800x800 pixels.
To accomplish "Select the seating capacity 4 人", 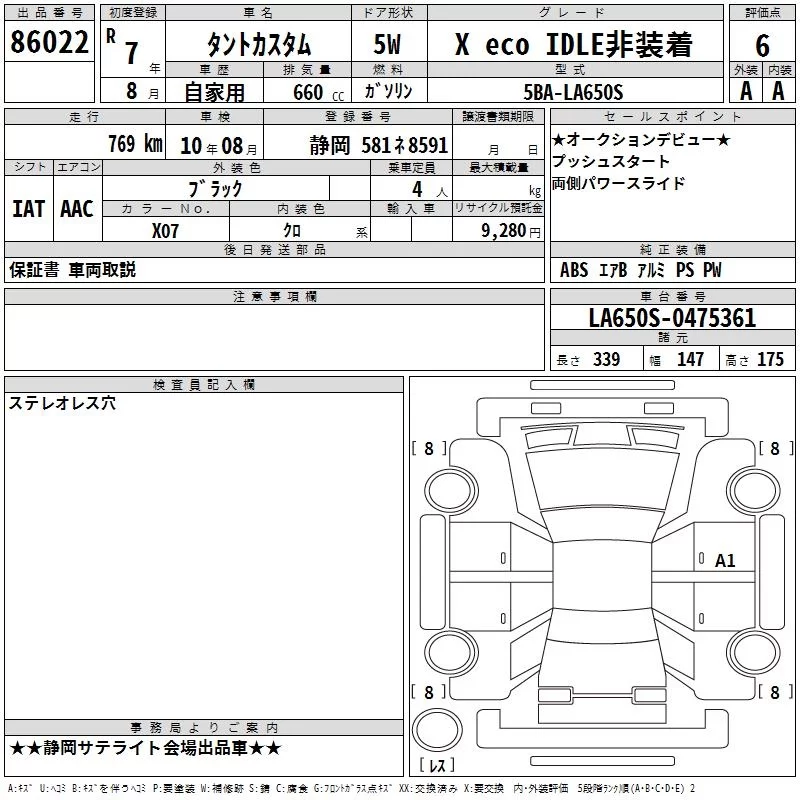I will click(430, 190).
